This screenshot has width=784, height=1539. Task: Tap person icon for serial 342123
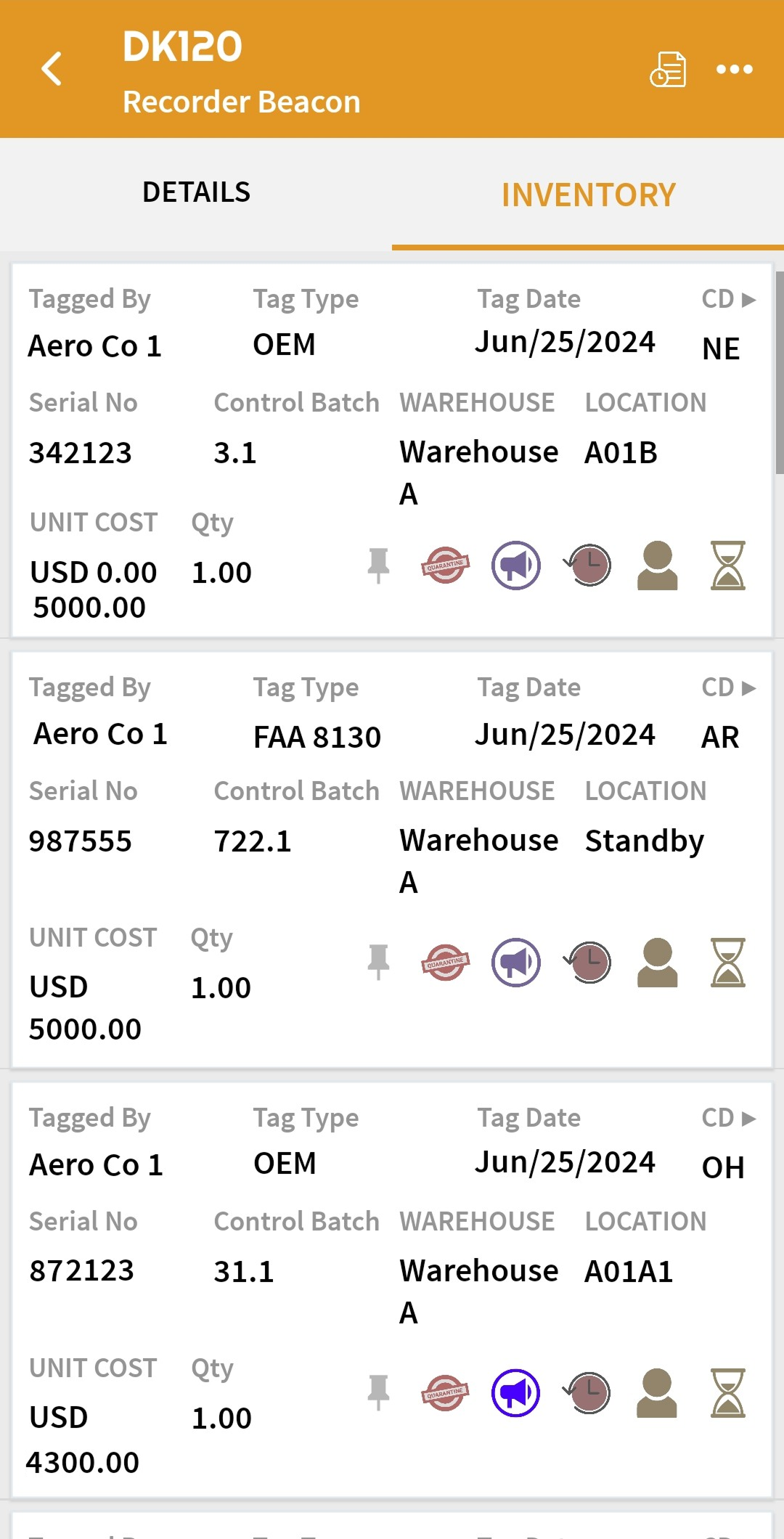point(657,565)
